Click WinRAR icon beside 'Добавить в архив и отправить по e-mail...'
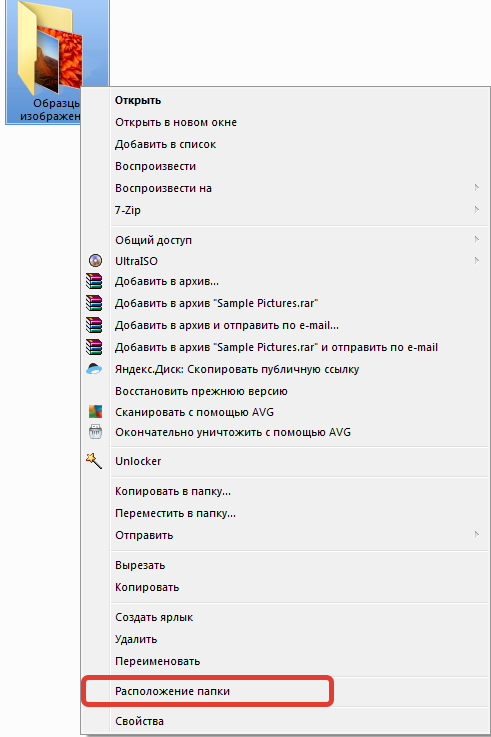 click(x=94, y=325)
